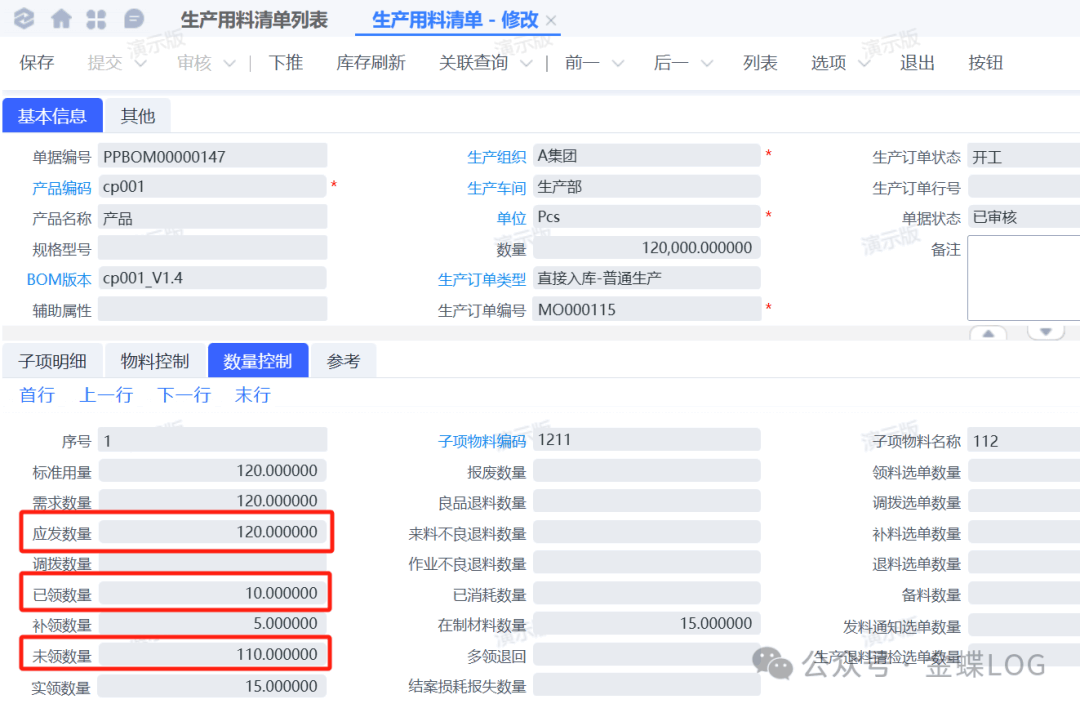Screen dimensions: 1080x708
Task: Select the 物料控制 tab
Action: point(155,362)
